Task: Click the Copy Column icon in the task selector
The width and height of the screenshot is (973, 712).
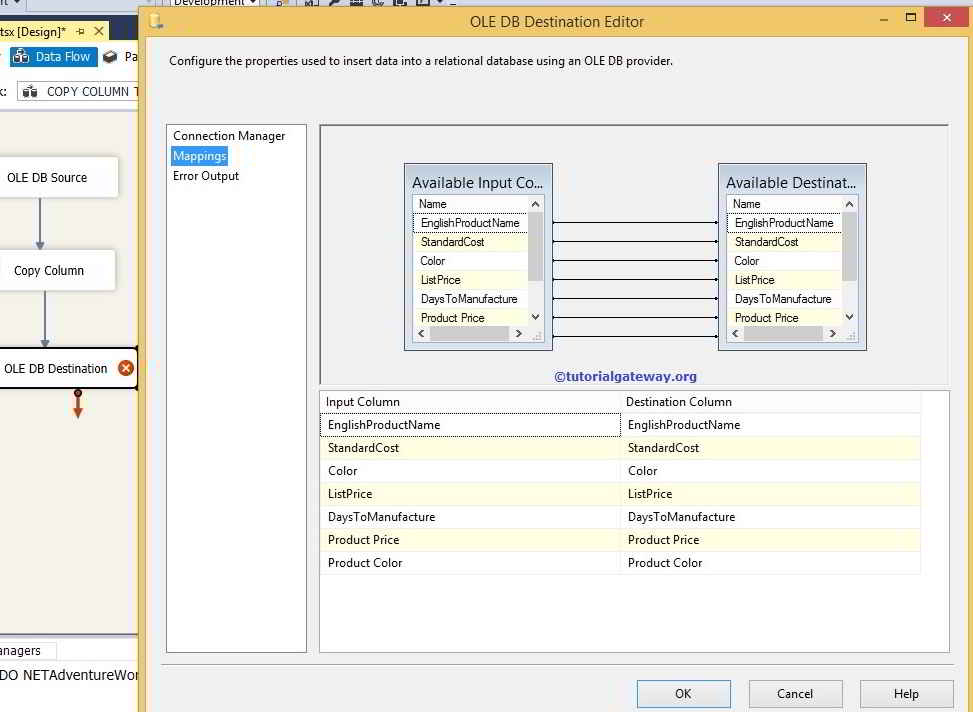Action: tap(30, 91)
